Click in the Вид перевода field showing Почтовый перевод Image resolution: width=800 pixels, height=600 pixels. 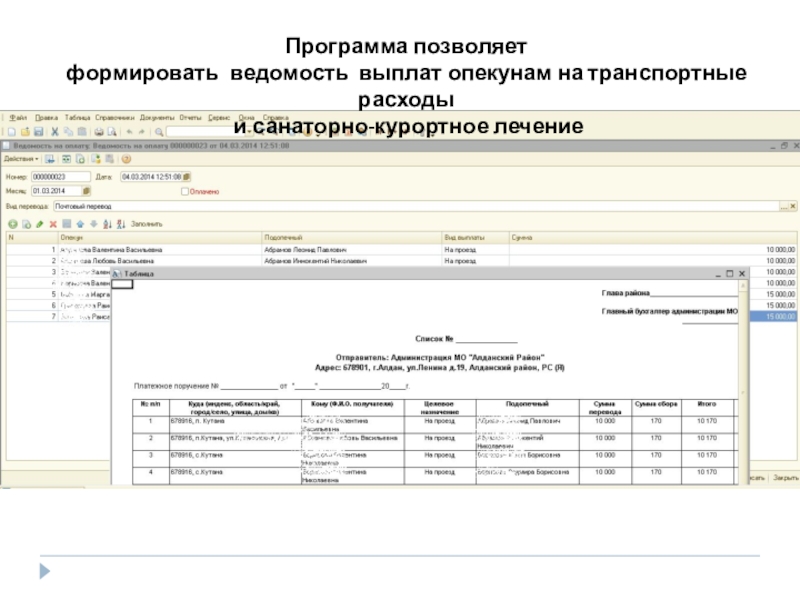tap(416, 206)
